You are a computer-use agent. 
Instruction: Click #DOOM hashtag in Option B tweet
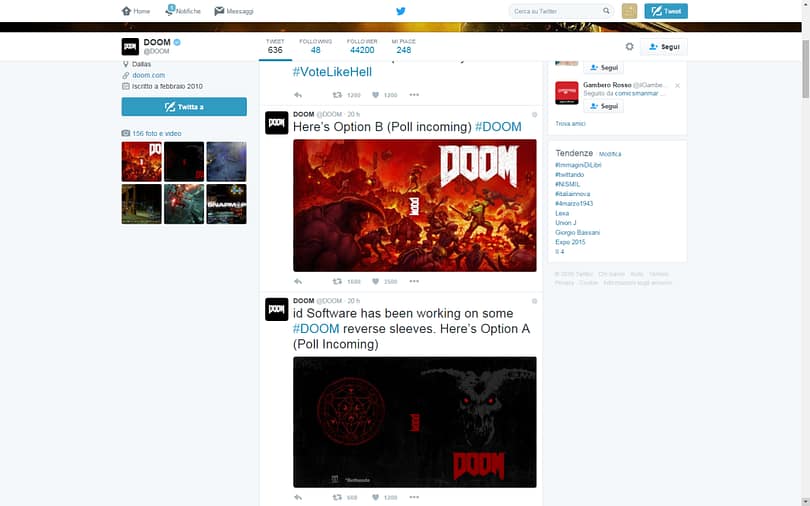(x=498, y=127)
